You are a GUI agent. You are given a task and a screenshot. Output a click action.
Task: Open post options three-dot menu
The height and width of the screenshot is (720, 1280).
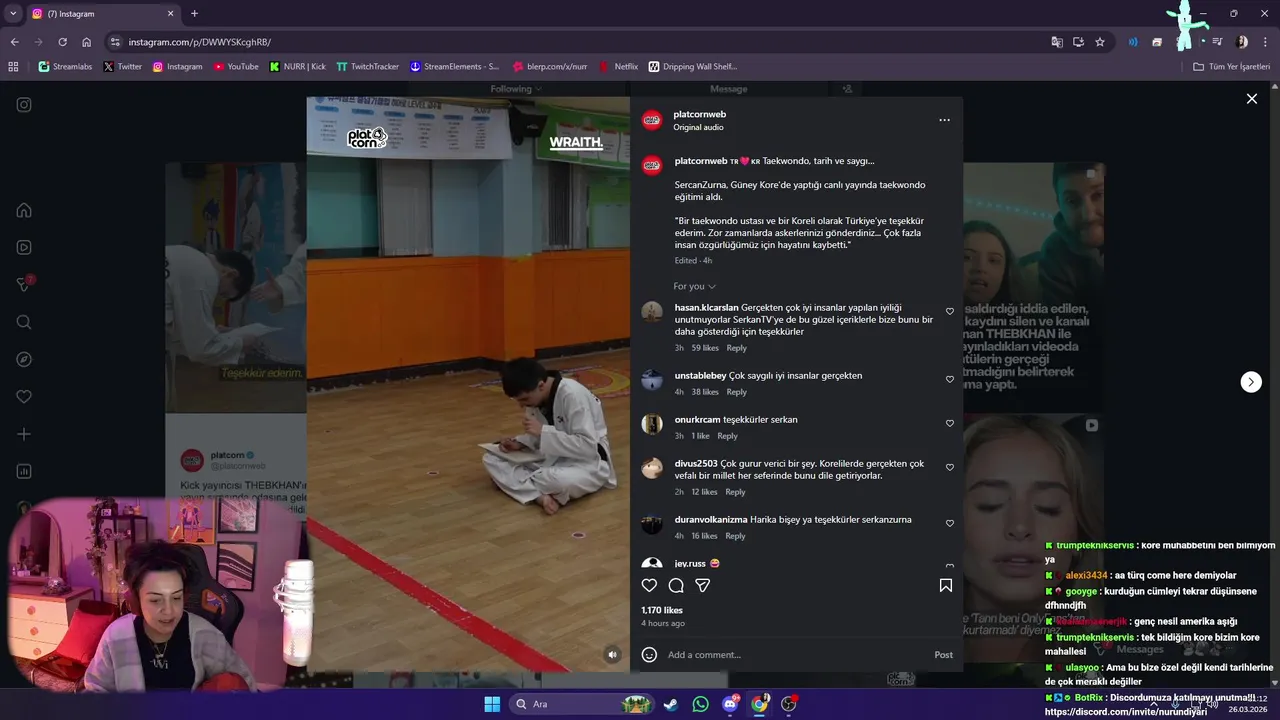point(944,120)
